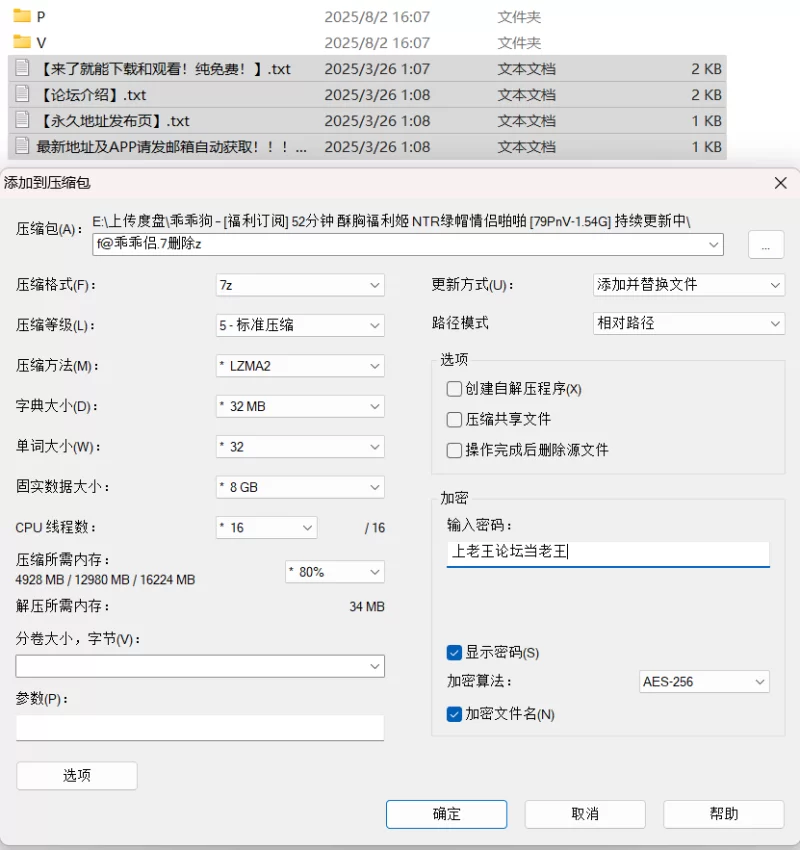The image size is (800, 850).
Task: Open 单词大小 32 dropdown
Action: point(300,447)
